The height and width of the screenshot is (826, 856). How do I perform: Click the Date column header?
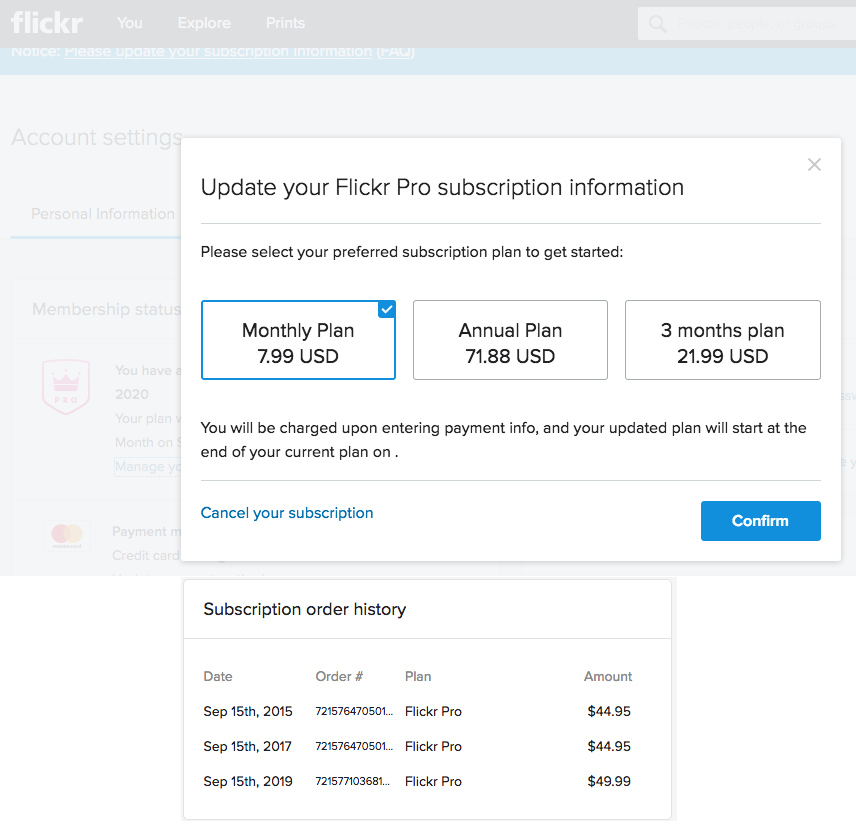218,676
